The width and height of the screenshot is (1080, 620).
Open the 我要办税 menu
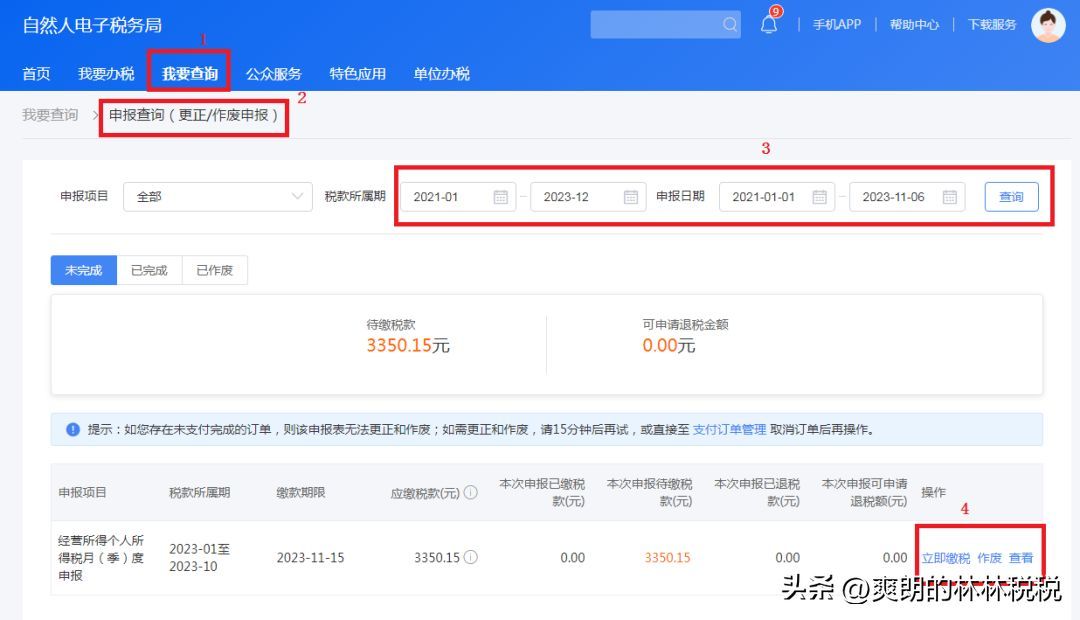coord(106,73)
